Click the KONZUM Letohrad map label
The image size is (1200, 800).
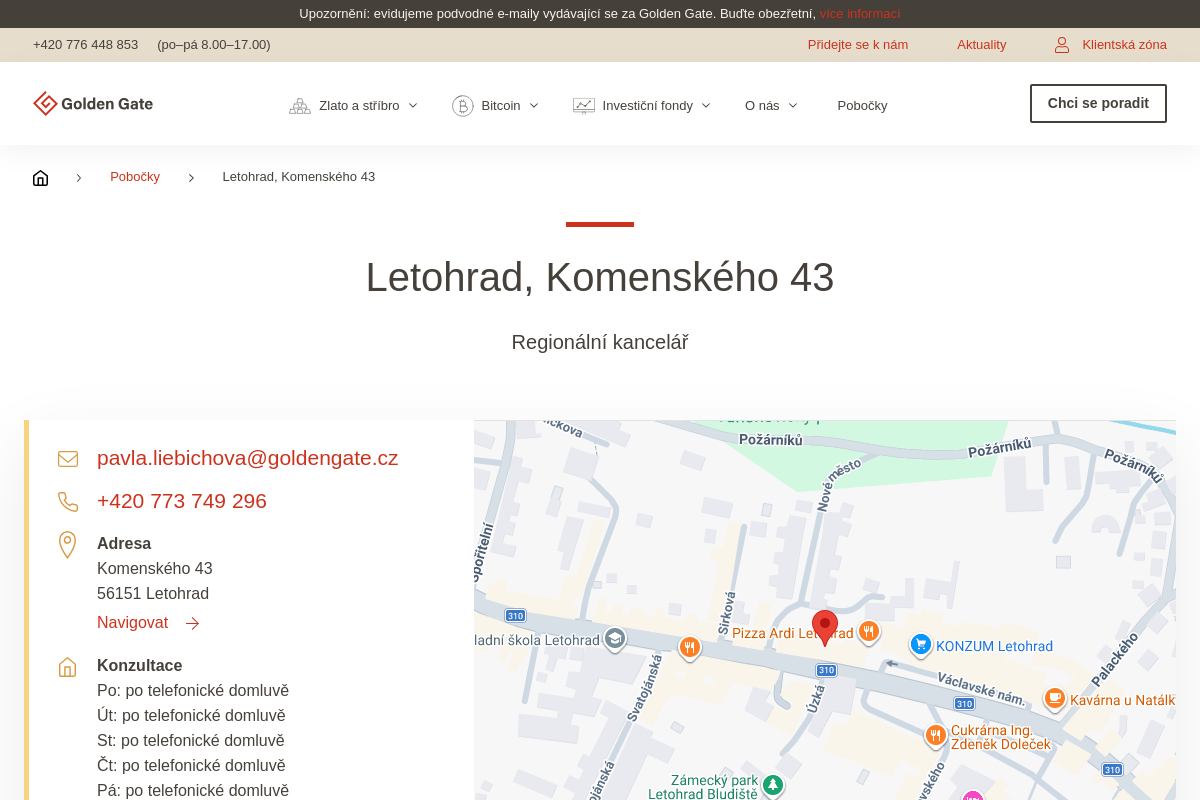(994, 647)
